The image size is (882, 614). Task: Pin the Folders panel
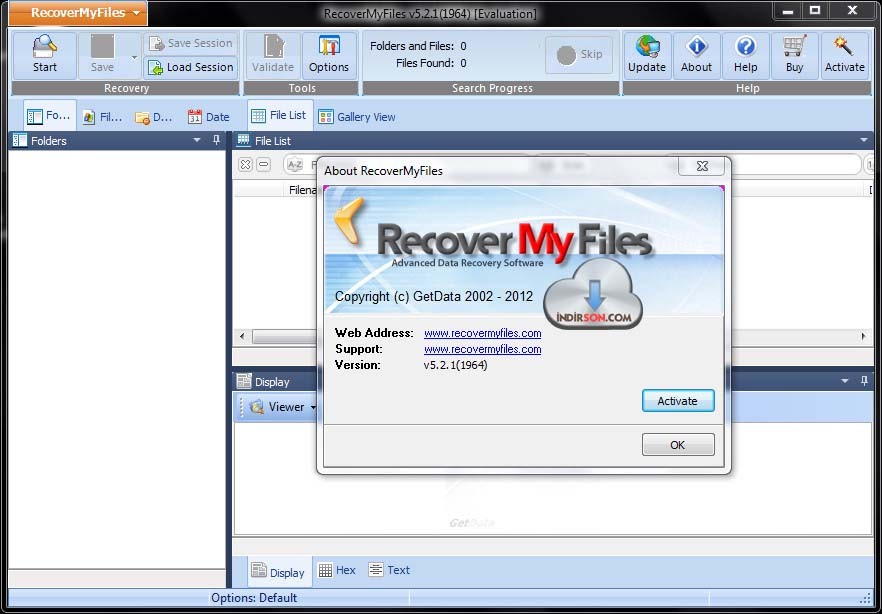click(217, 139)
